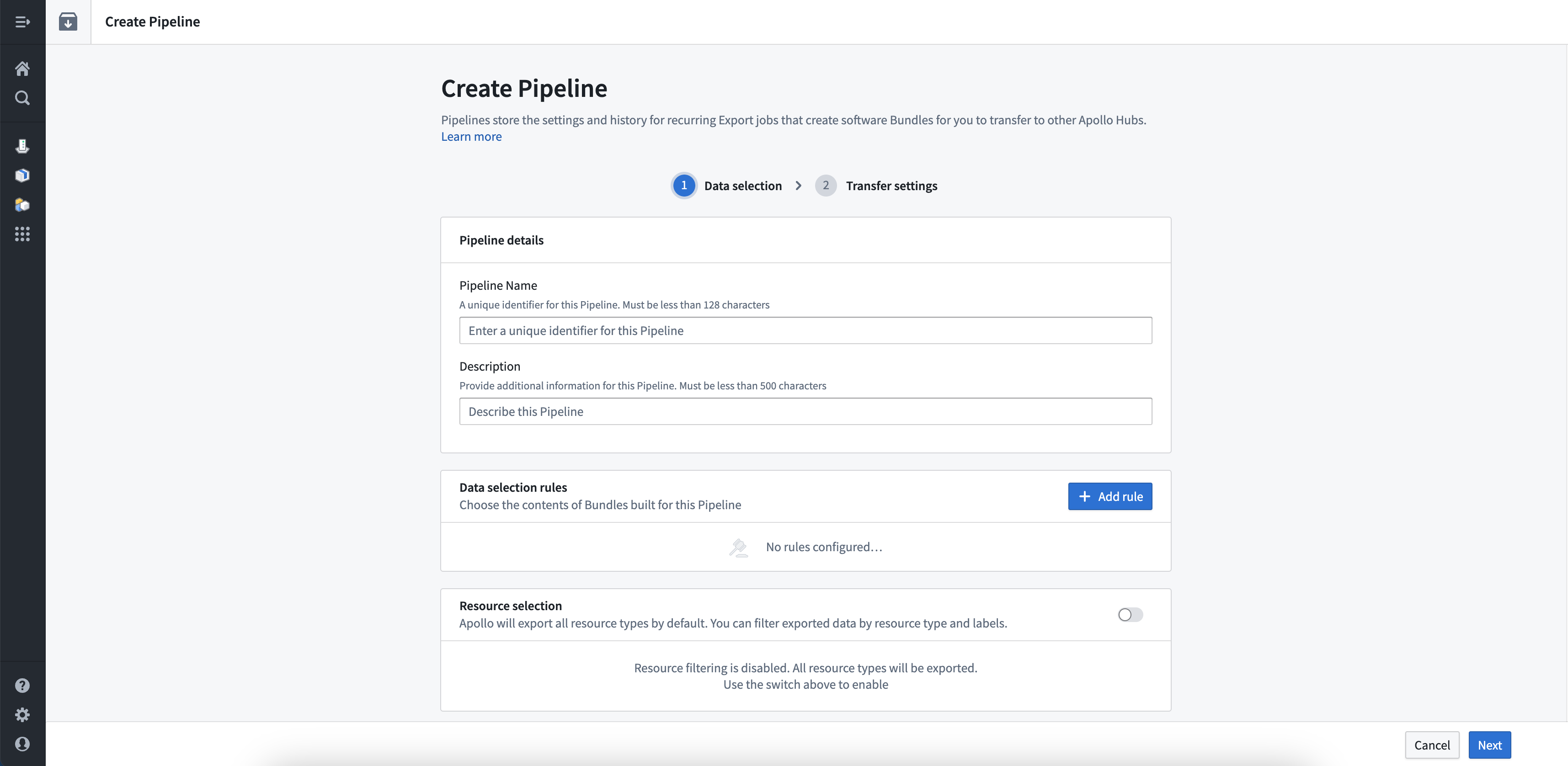Click the Description input field
This screenshot has width=1568, height=766.
pyautogui.click(x=805, y=411)
